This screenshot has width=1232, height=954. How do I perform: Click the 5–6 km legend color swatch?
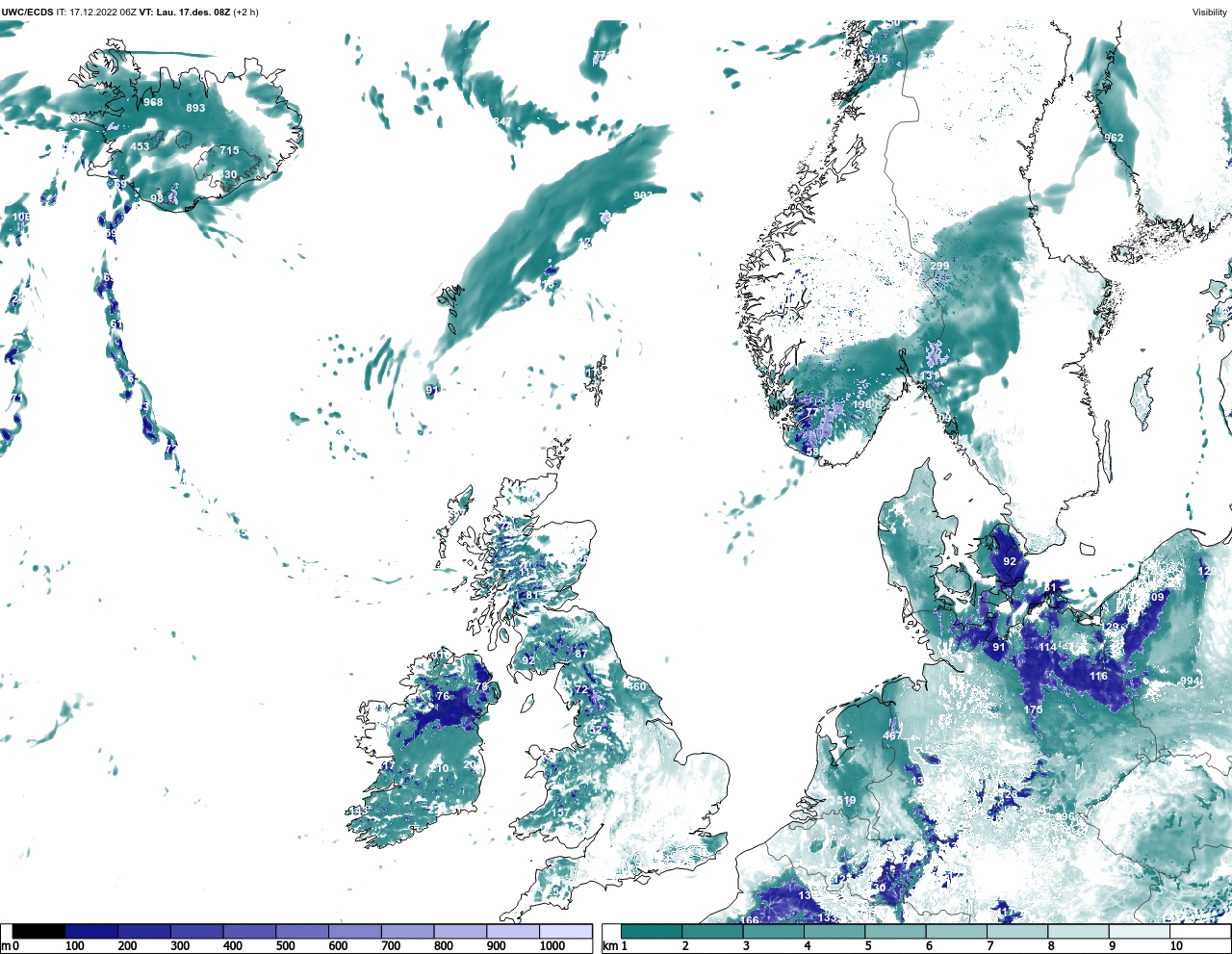(x=896, y=932)
